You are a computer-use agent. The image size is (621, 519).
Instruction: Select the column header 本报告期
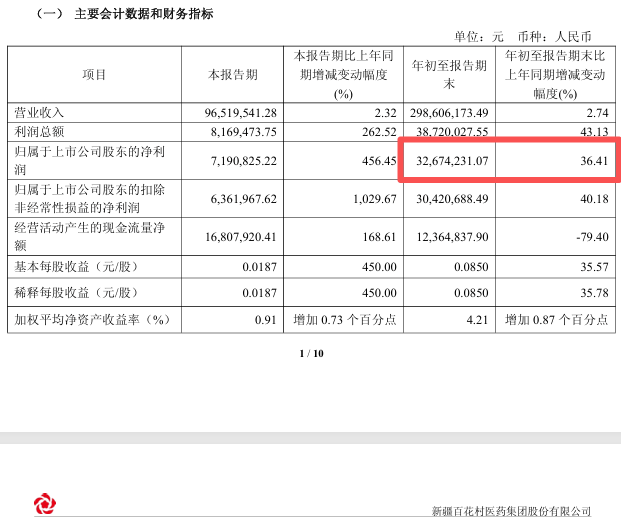(x=232, y=74)
